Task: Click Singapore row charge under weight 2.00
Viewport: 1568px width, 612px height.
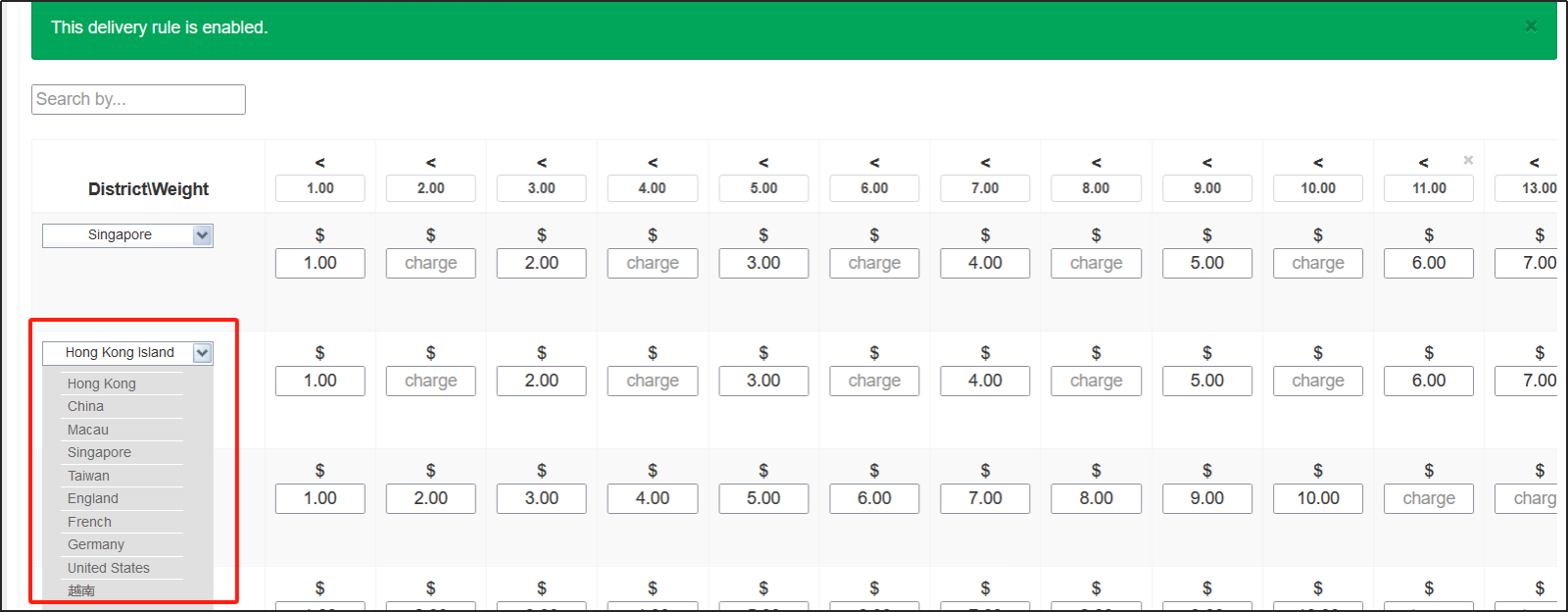Action: tap(431, 263)
